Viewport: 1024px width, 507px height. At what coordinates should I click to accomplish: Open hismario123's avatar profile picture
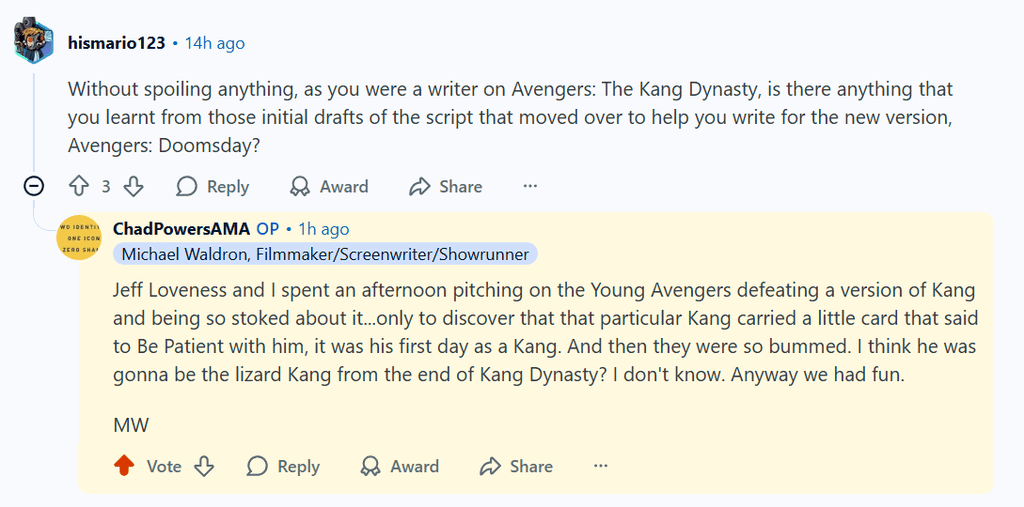(x=34, y=42)
